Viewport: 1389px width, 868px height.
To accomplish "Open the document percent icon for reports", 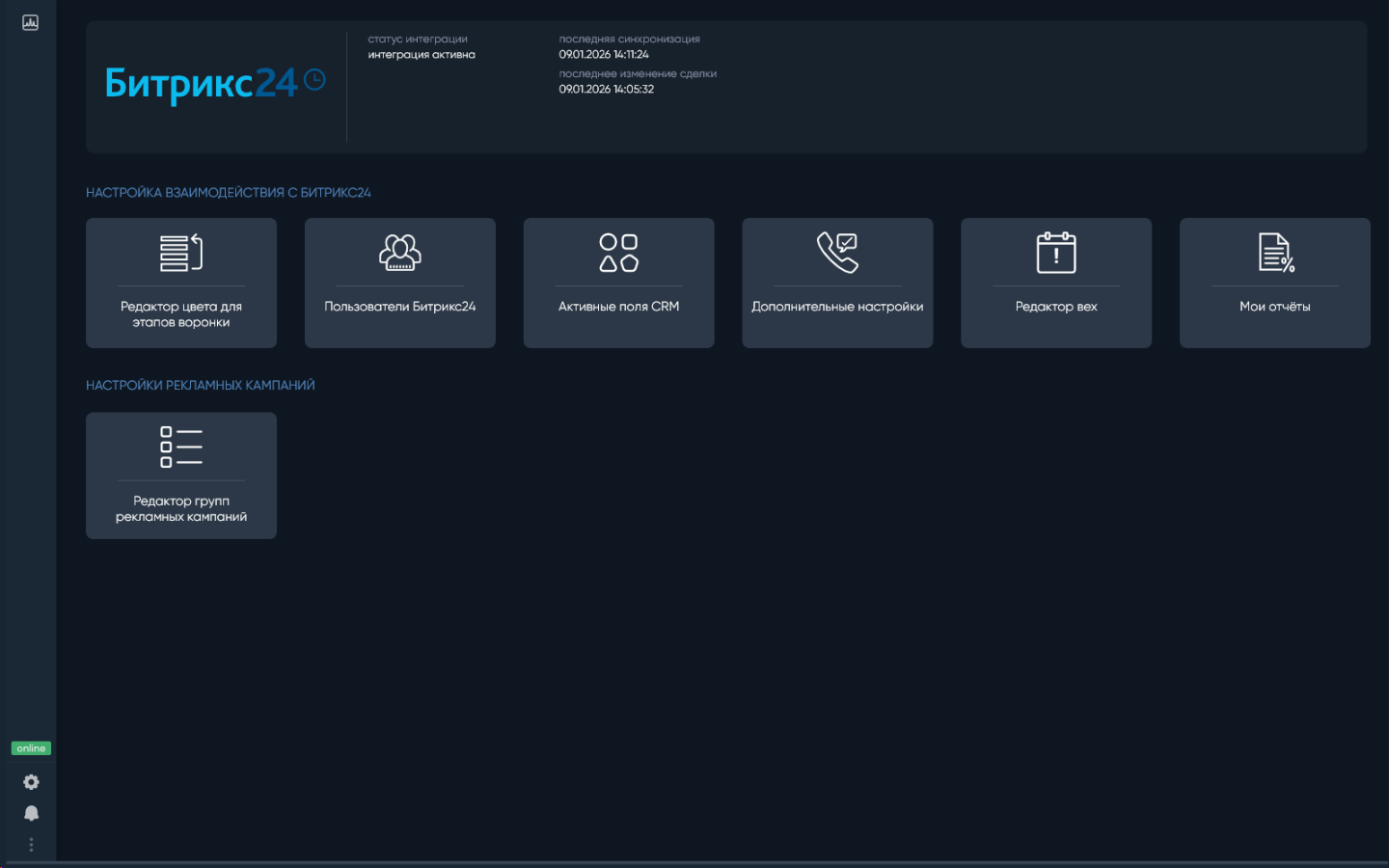I will pos(1275,253).
